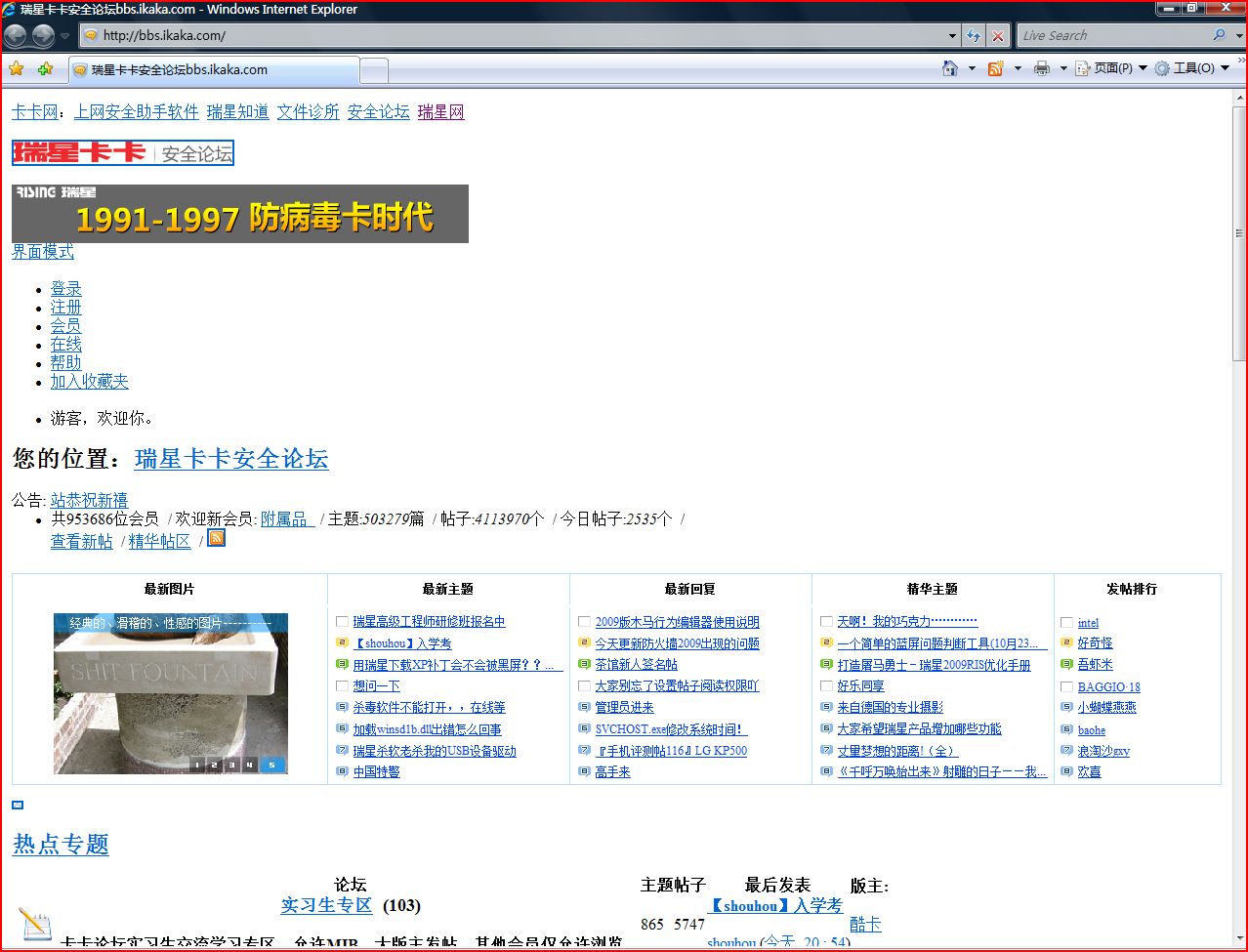The width and height of the screenshot is (1248, 952).
Task: Click the orange RSS Feeds icon in the toolbar
Action: [x=995, y=68]
